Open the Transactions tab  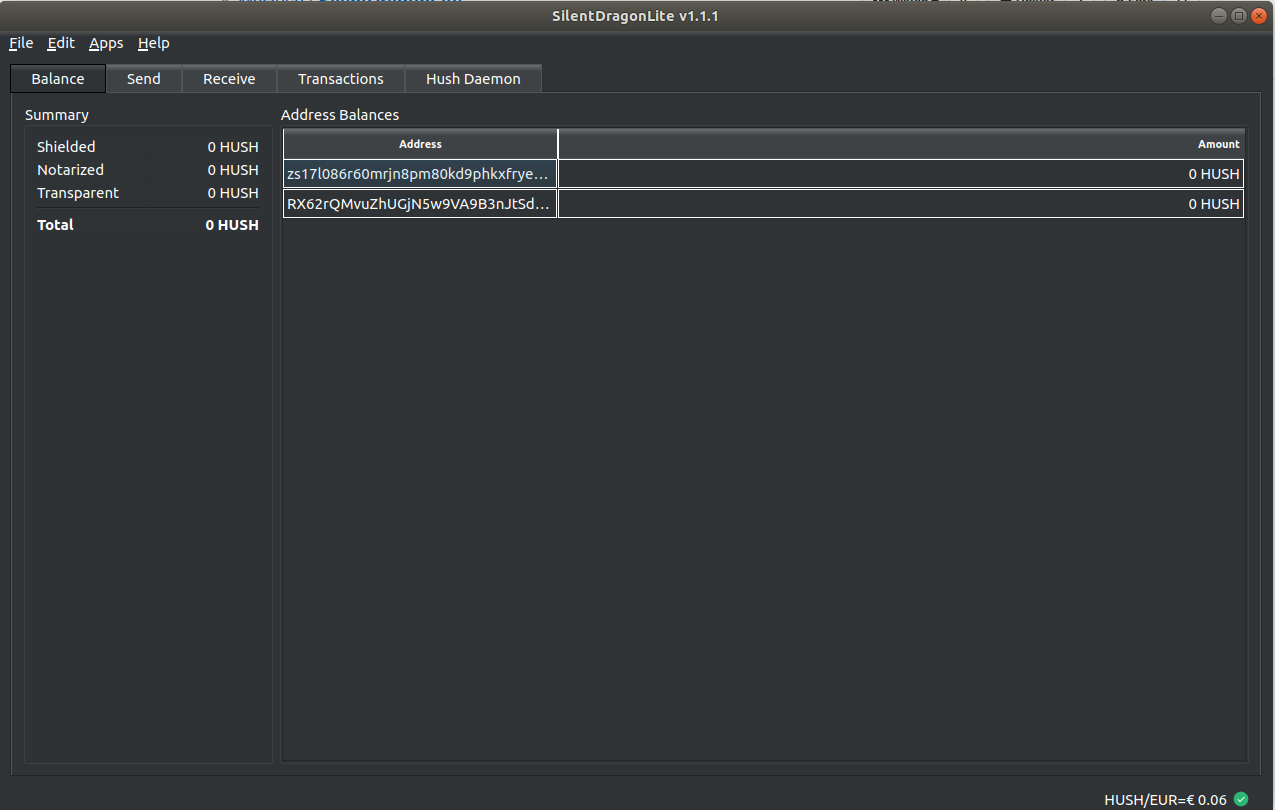(x=341, y=79)
